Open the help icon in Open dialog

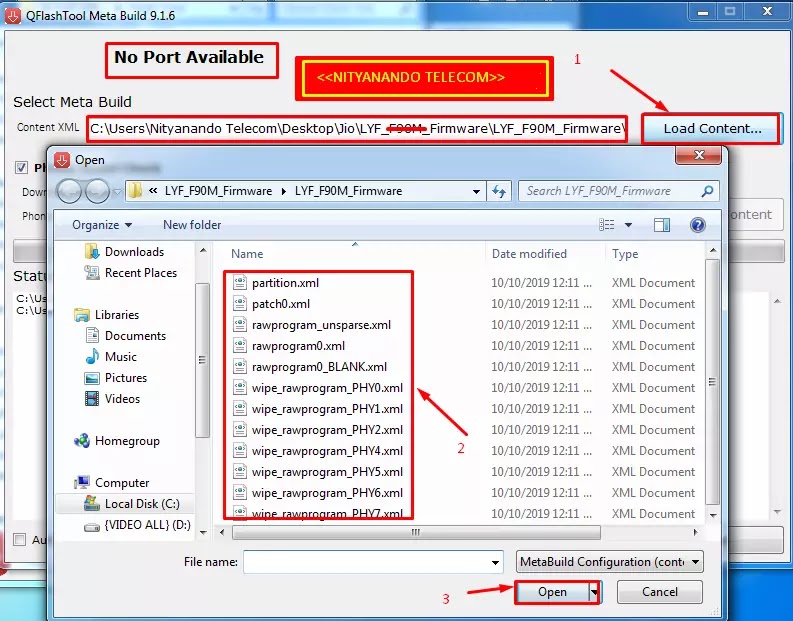(697, 225)
